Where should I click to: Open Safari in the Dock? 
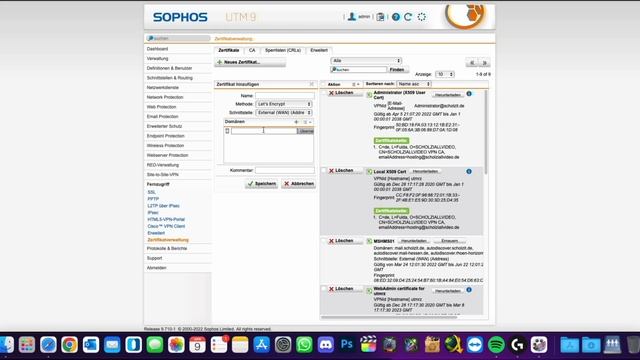point(48,345)
